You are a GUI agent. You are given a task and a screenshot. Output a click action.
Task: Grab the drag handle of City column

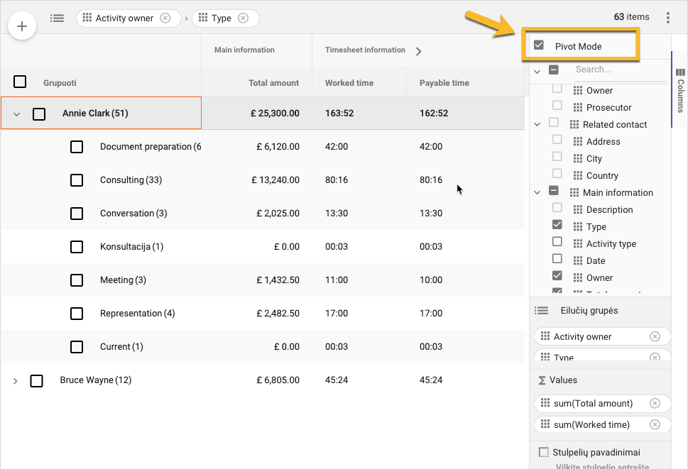point(578,158)
